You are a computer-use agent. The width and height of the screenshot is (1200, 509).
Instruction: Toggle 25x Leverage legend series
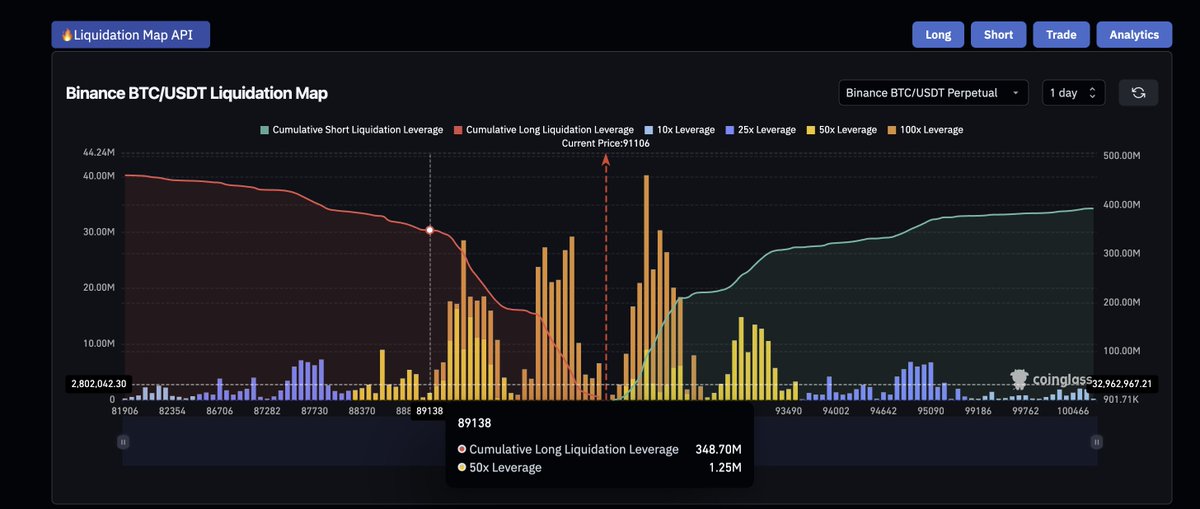760,130
